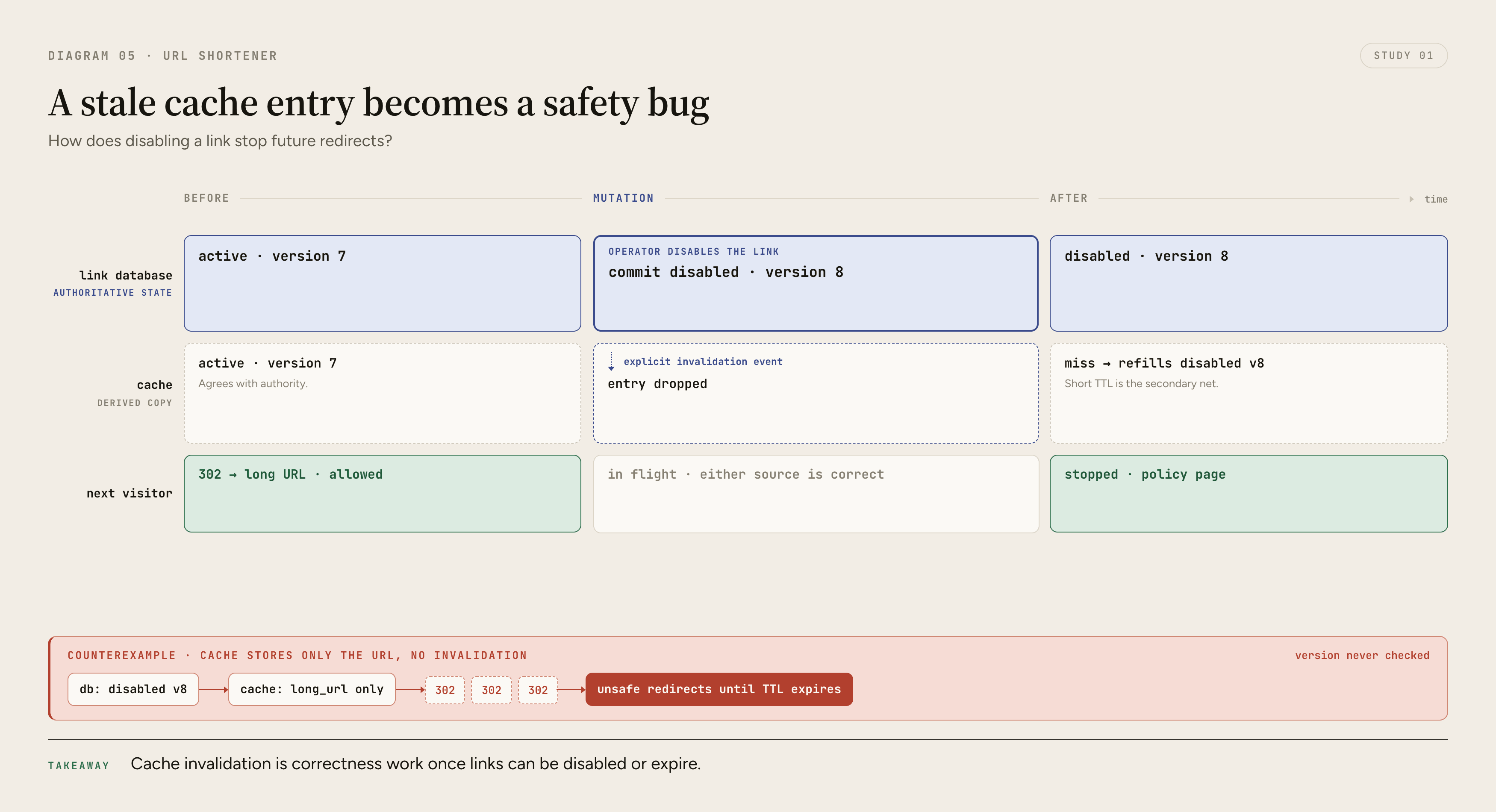The image size is (1496, 812).
Task: Click 'miss → refills disabled v8' text
Action: point(1164,363)
